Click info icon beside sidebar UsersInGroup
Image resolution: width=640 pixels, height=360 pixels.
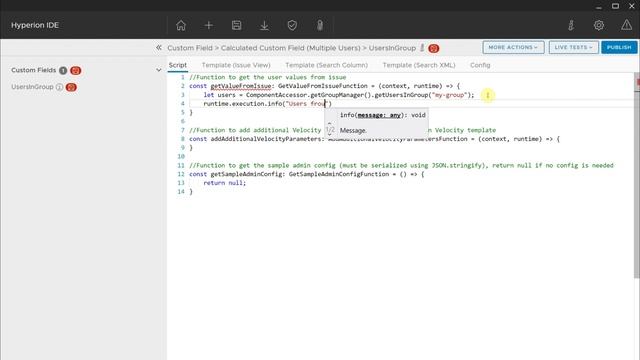pos(59,87)
